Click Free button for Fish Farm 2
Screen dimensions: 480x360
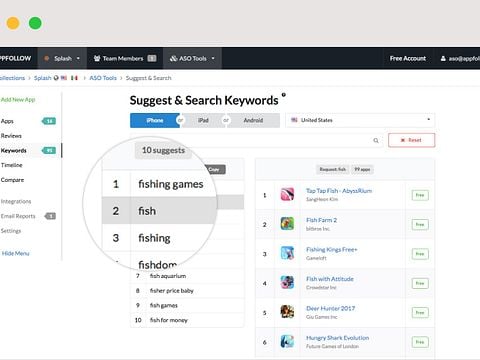click(420, 225)
